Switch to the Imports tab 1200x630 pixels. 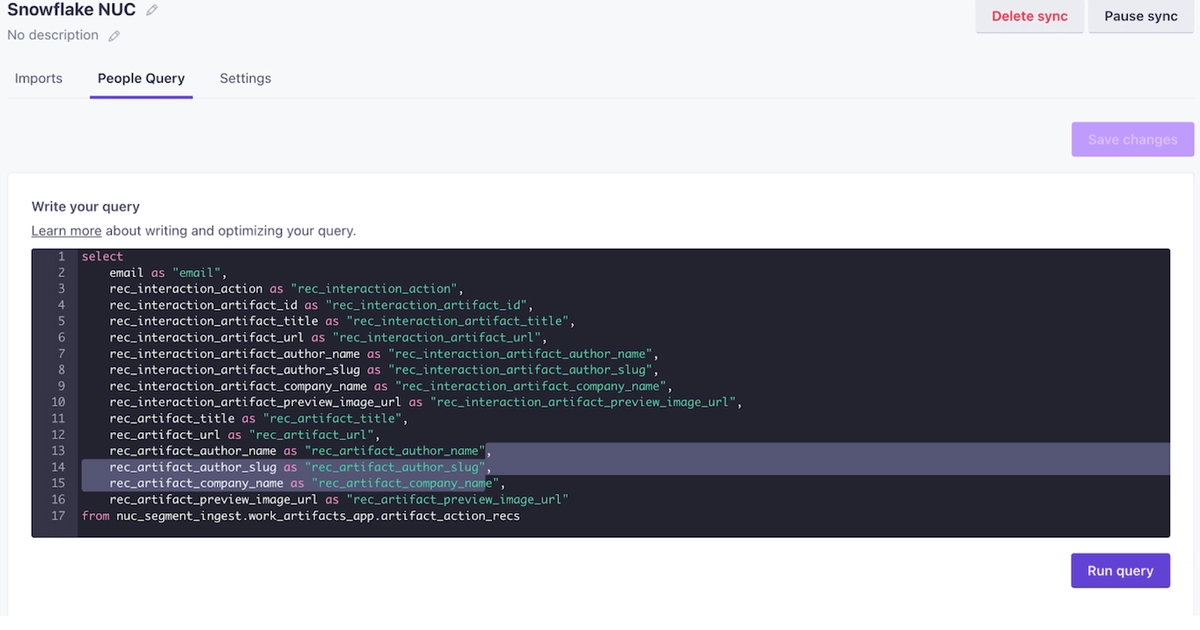pyautogui.click(x=38, y=78)
